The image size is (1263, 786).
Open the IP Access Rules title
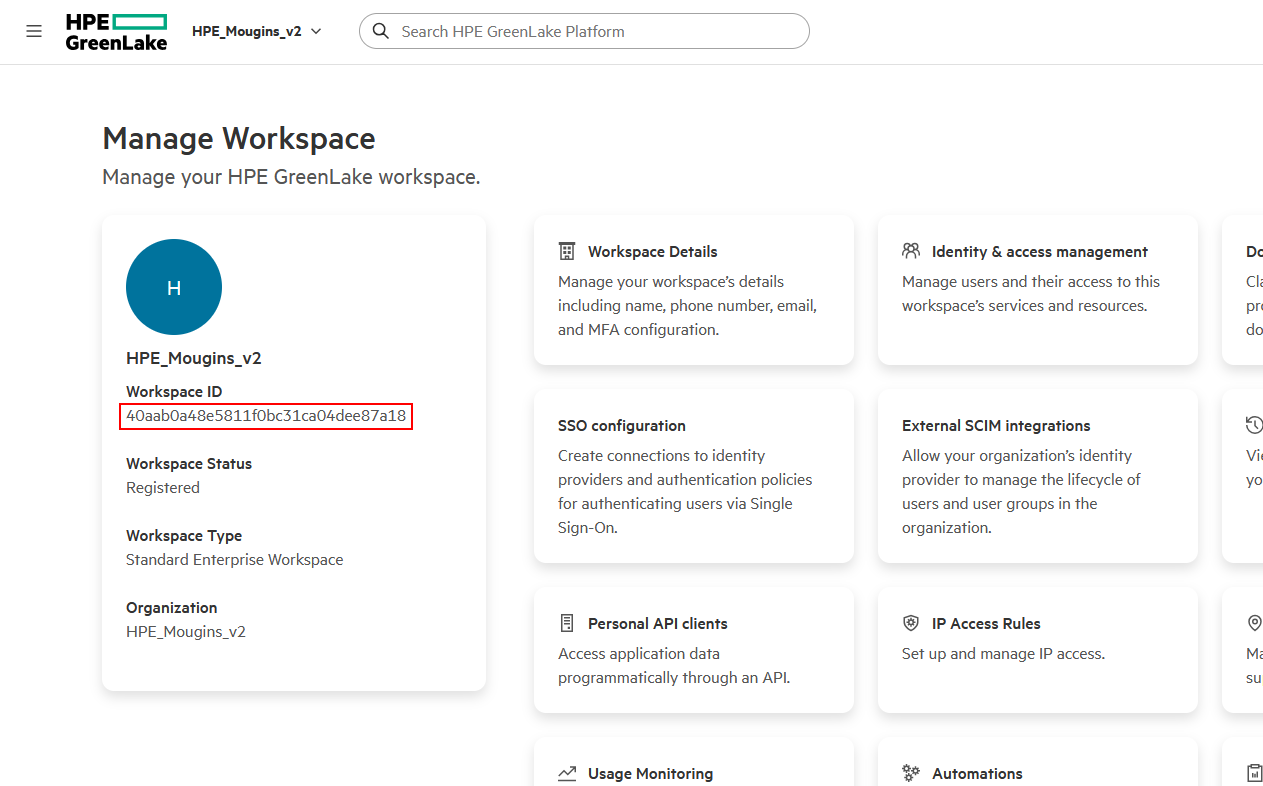[x=986, y=623]
